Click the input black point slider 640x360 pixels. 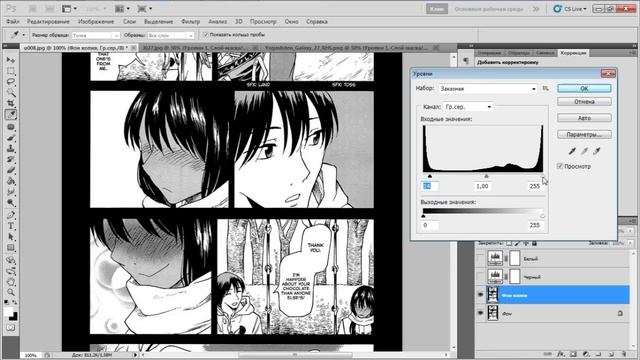click(429, 176)
